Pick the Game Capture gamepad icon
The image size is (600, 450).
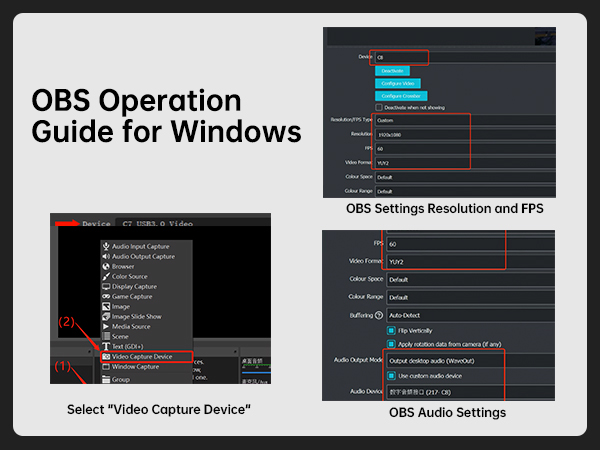point(106,296)
